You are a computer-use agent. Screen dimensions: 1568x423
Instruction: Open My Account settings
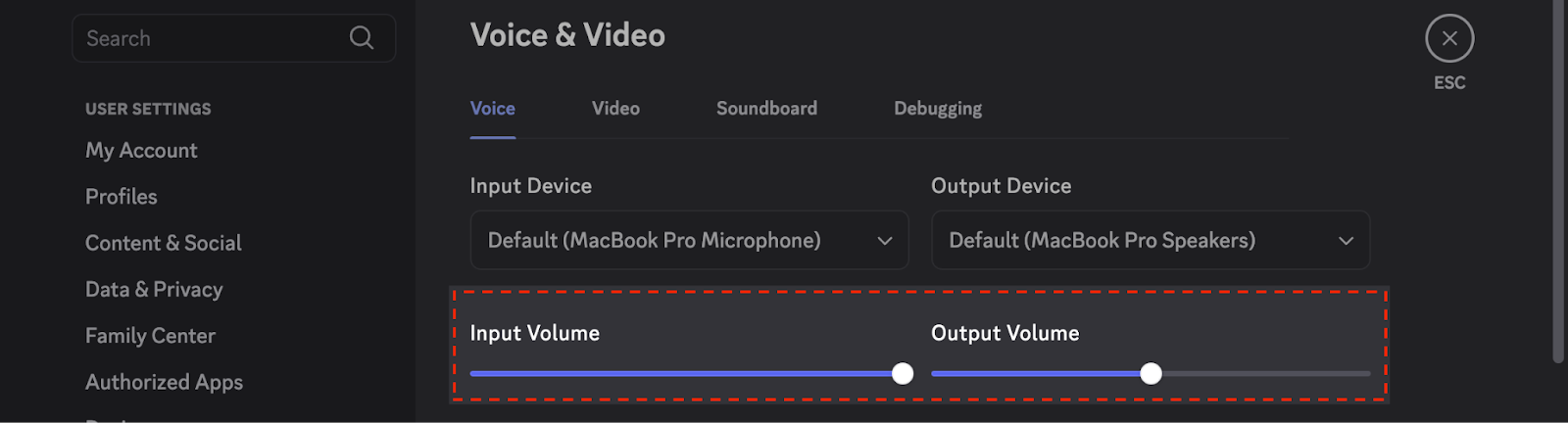pos(141,151)
